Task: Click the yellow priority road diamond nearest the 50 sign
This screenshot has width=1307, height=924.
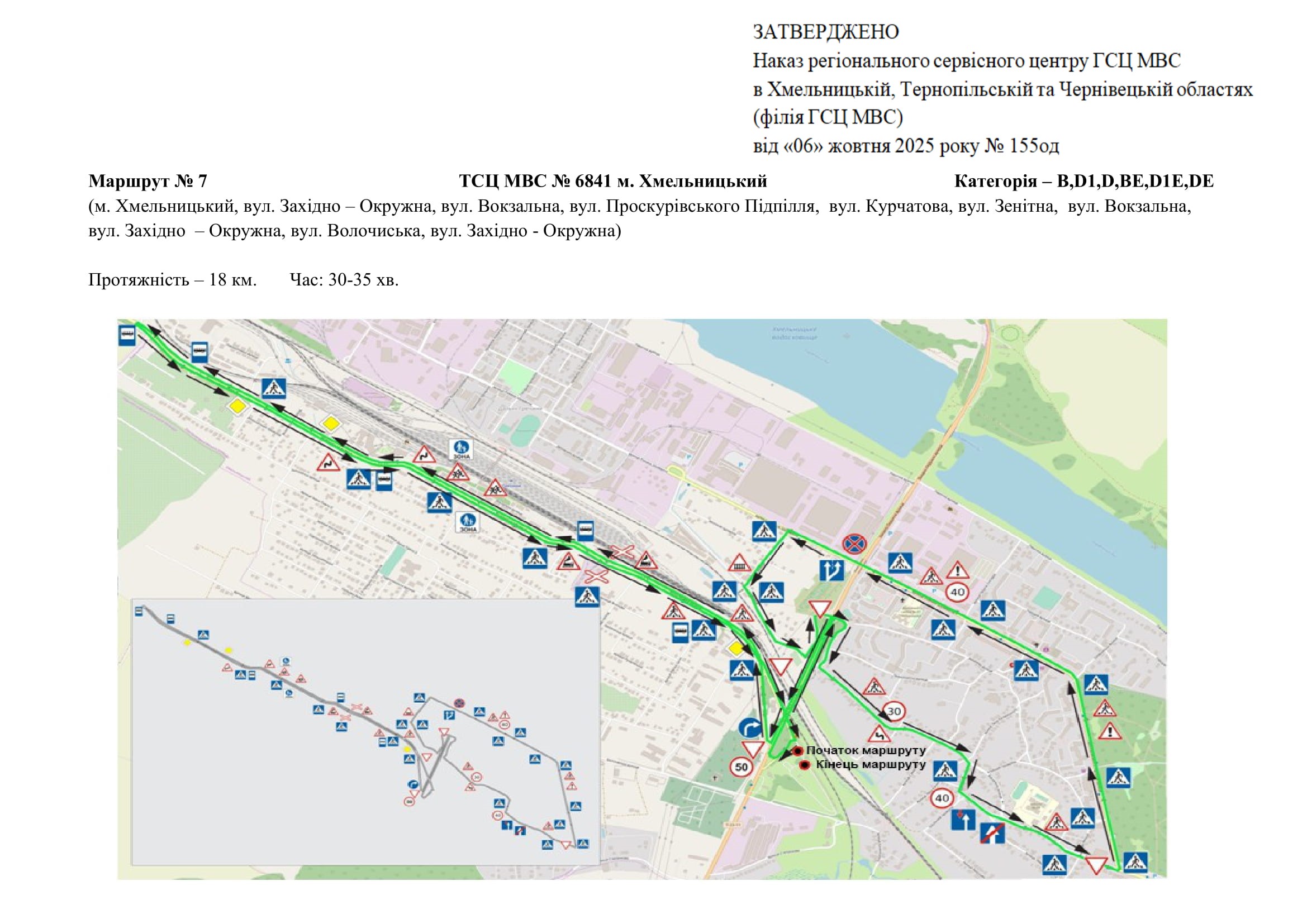Action: 736,648
